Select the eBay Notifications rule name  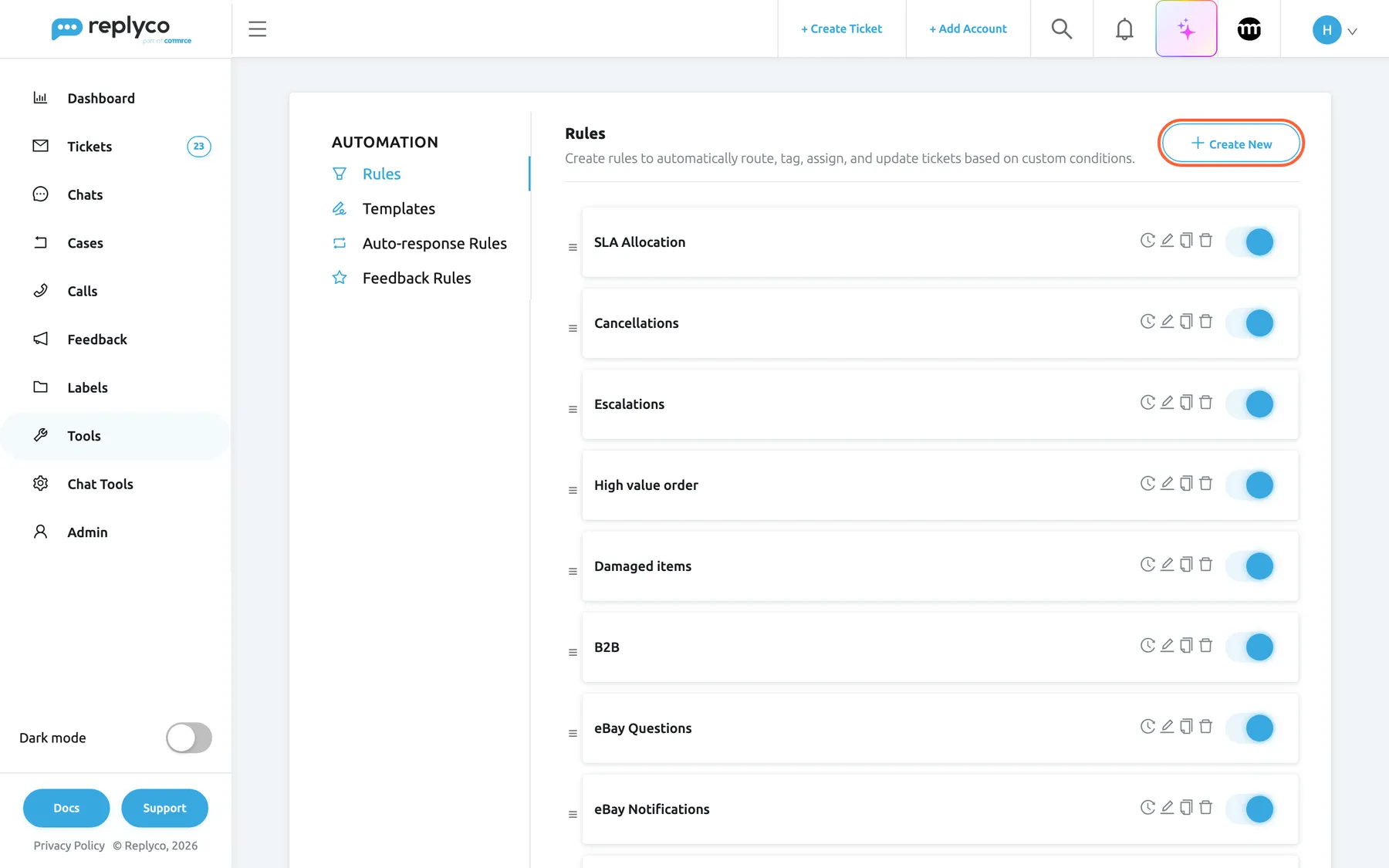pyautogui.click(x=652, y=809)
